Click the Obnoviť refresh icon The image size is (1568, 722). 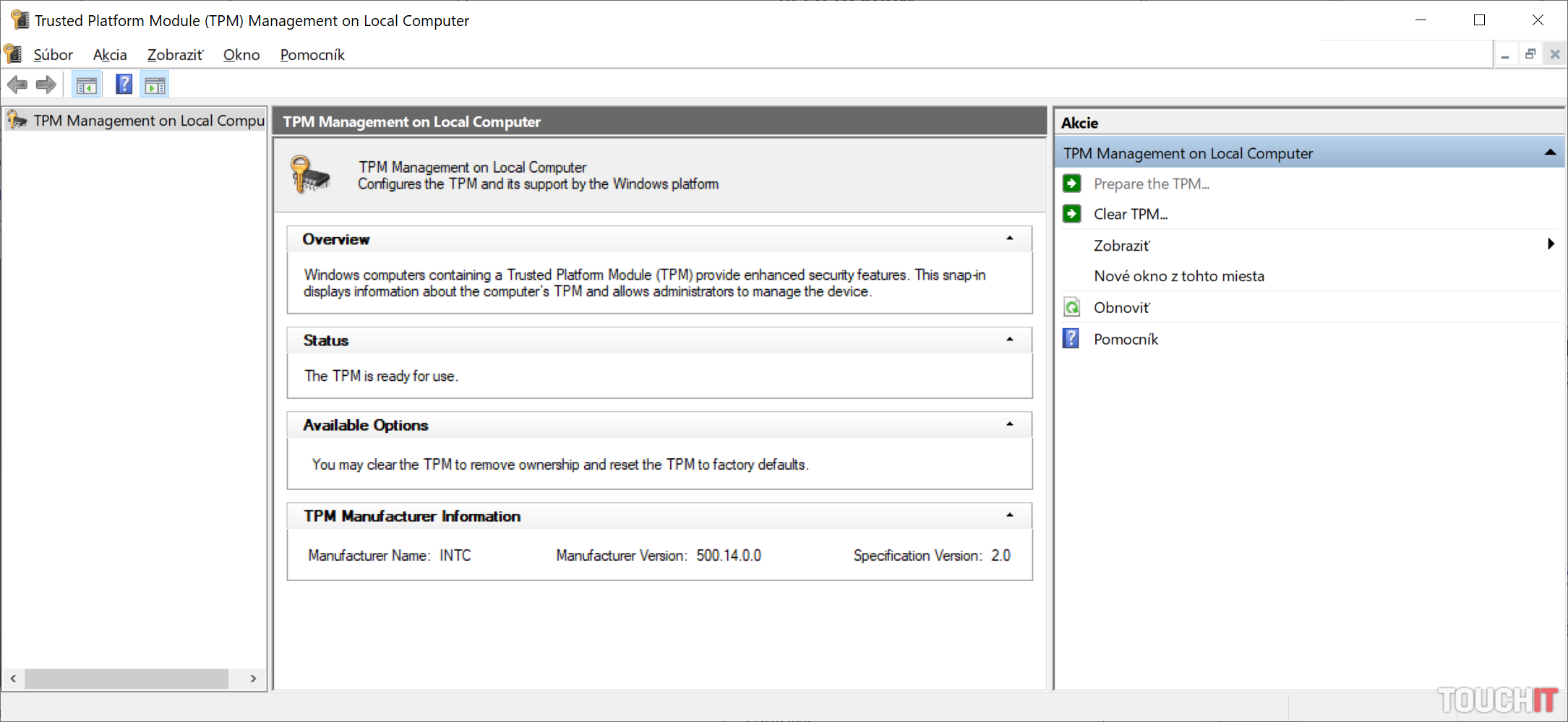[x=1072, y=308]
